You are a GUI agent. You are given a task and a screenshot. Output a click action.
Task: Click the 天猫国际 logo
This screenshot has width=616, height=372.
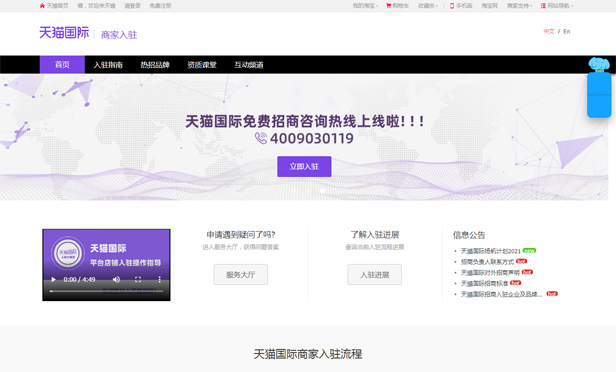point(64,33)
